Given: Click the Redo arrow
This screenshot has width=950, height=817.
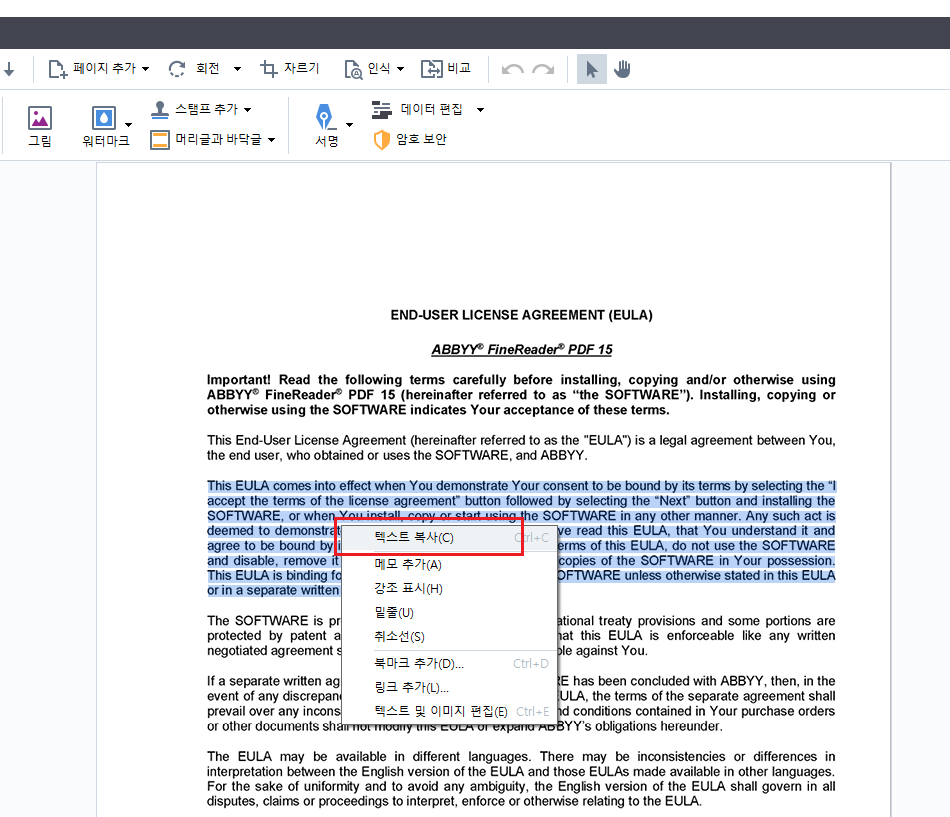Looking at the screenshot, I should pos(543,70).
